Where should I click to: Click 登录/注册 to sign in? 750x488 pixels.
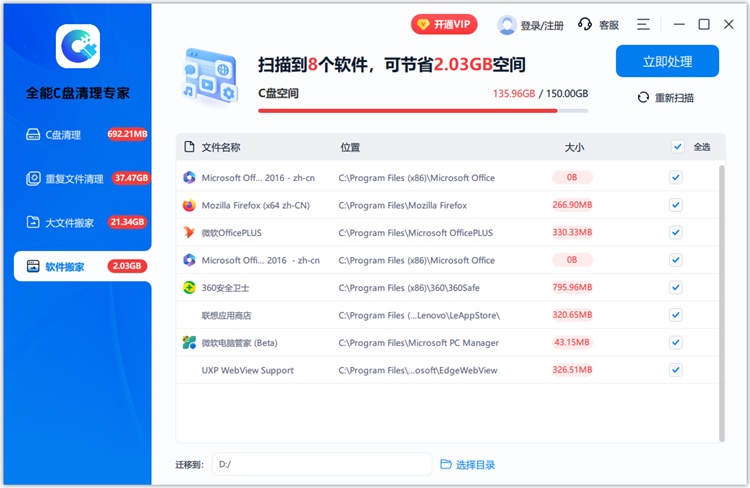click(x=542, y=25)
